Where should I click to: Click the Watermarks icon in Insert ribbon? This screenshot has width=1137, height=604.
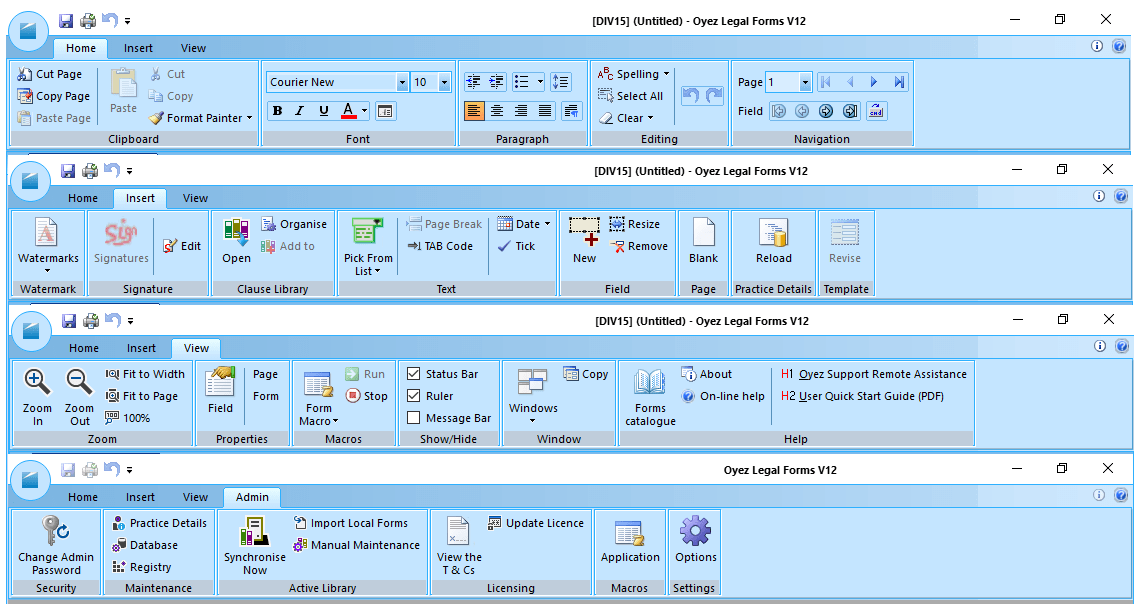pyautogui.click(x=46, y=233)
